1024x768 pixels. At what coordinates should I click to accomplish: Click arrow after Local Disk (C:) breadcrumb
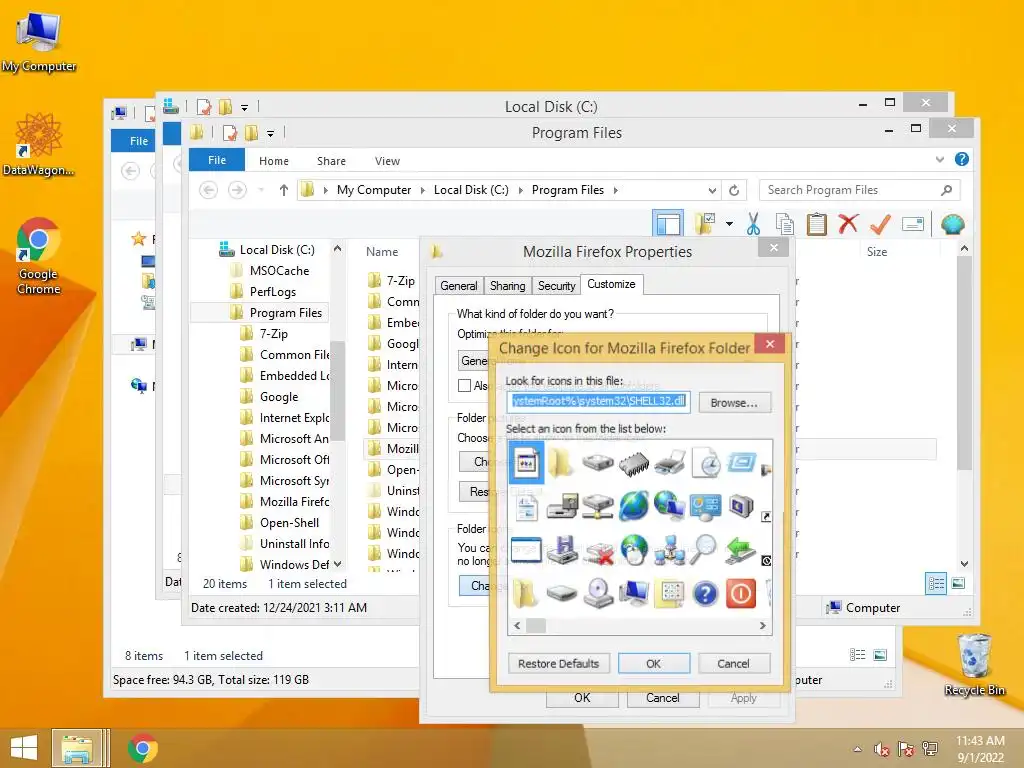coord(520,190)
